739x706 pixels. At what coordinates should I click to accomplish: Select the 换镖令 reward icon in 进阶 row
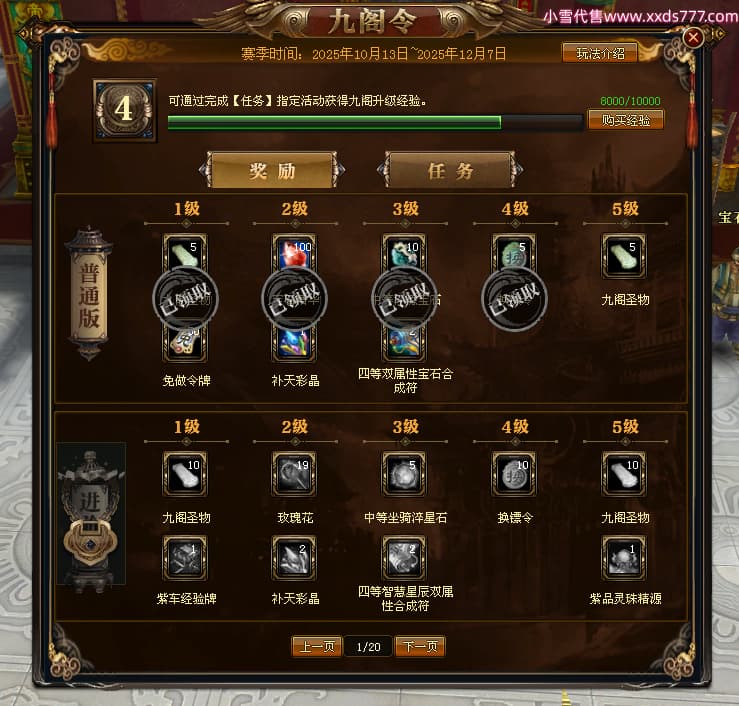tap(514, 474)
